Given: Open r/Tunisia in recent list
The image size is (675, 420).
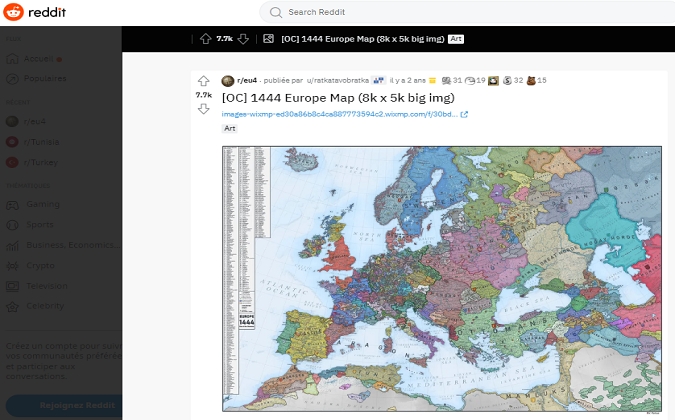Looking at the screenshot, I should point(41,142).
